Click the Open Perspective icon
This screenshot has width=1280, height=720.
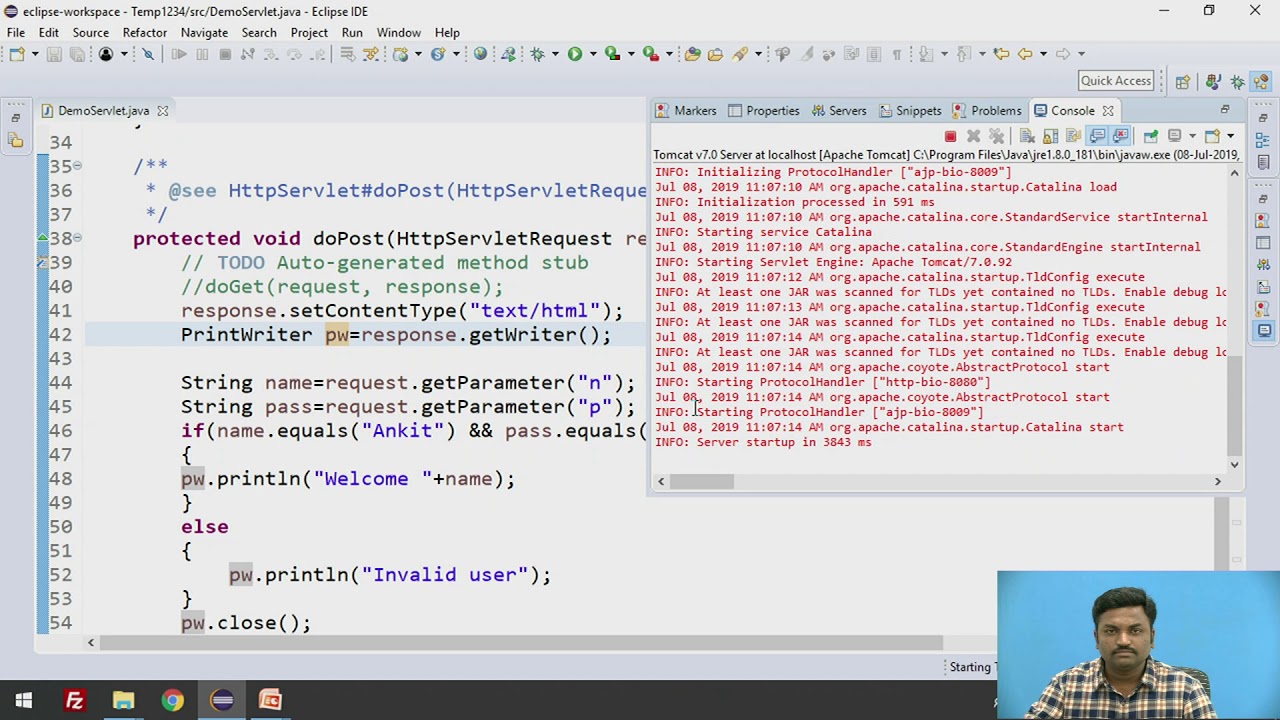pos(1183,82)
